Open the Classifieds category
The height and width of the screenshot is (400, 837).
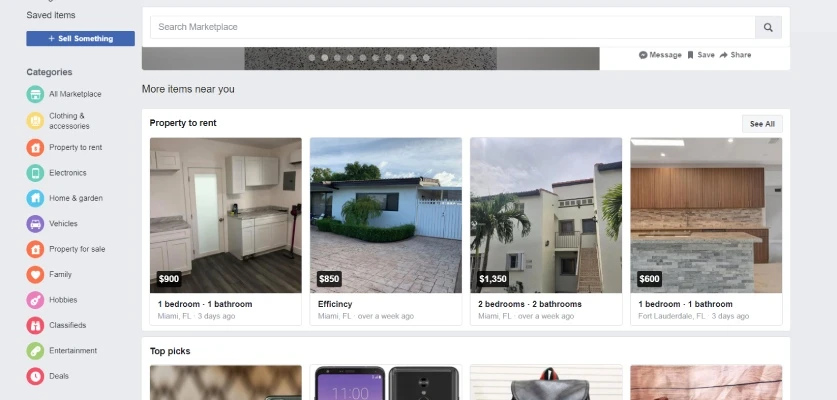click(x=67, y=325)
